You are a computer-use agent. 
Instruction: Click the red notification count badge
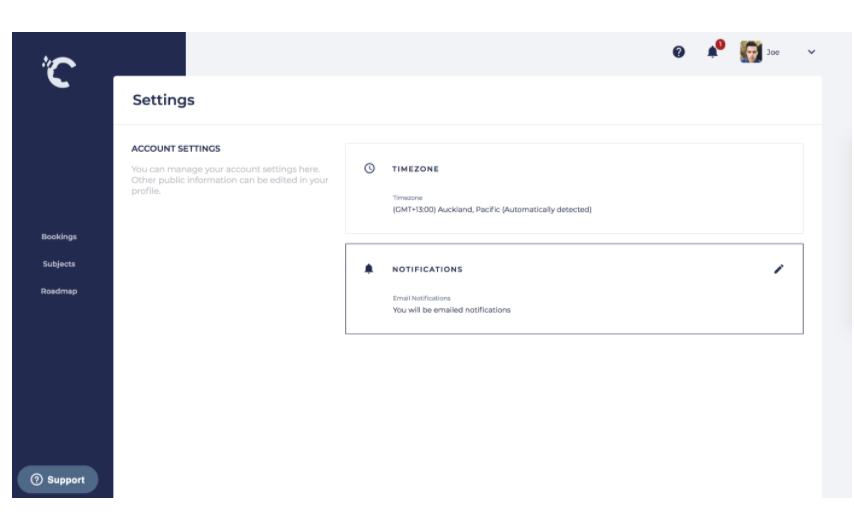[x=720, y=45]
